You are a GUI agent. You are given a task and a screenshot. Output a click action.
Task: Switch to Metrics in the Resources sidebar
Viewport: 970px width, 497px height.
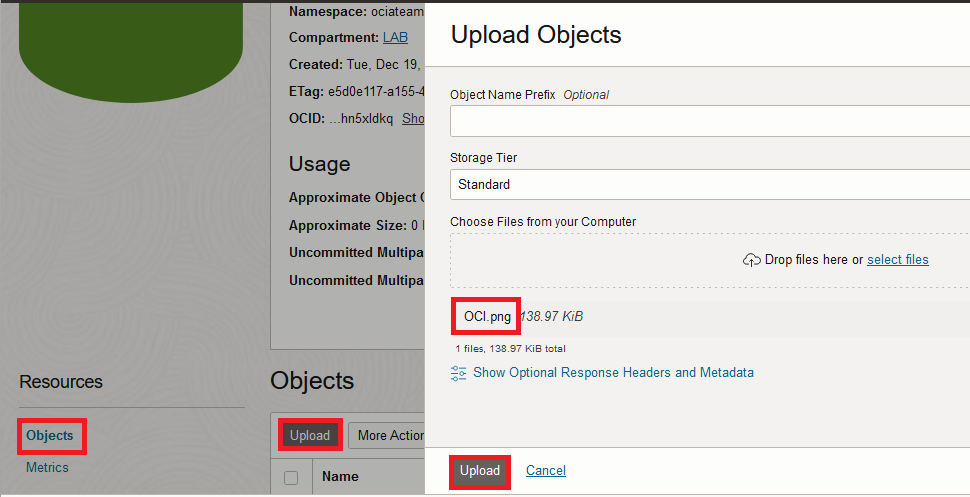[x=47, y=467]
